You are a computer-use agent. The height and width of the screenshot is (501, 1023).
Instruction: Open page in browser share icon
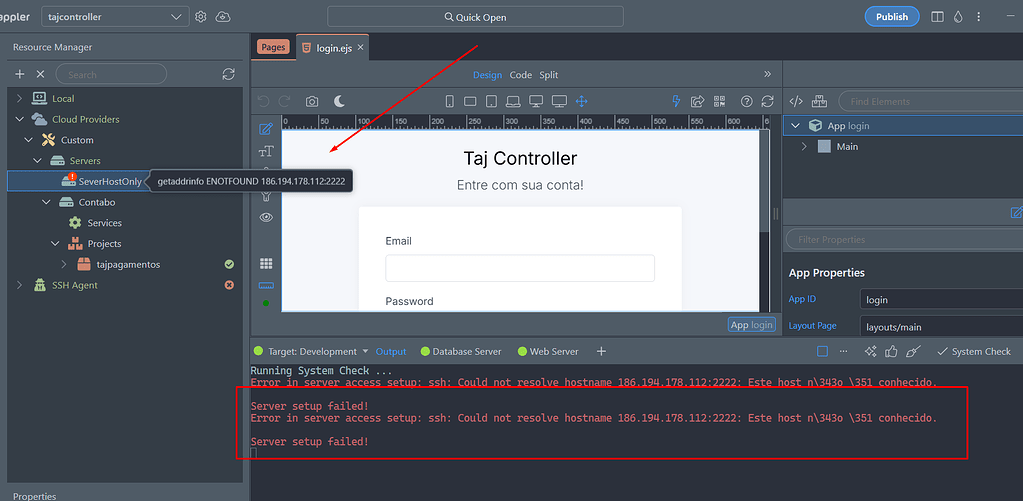(x=697, y=101)
